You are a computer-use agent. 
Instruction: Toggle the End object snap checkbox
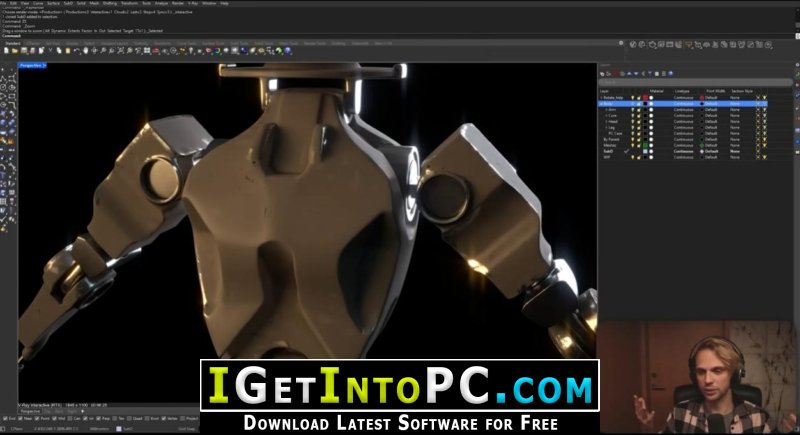5,419
